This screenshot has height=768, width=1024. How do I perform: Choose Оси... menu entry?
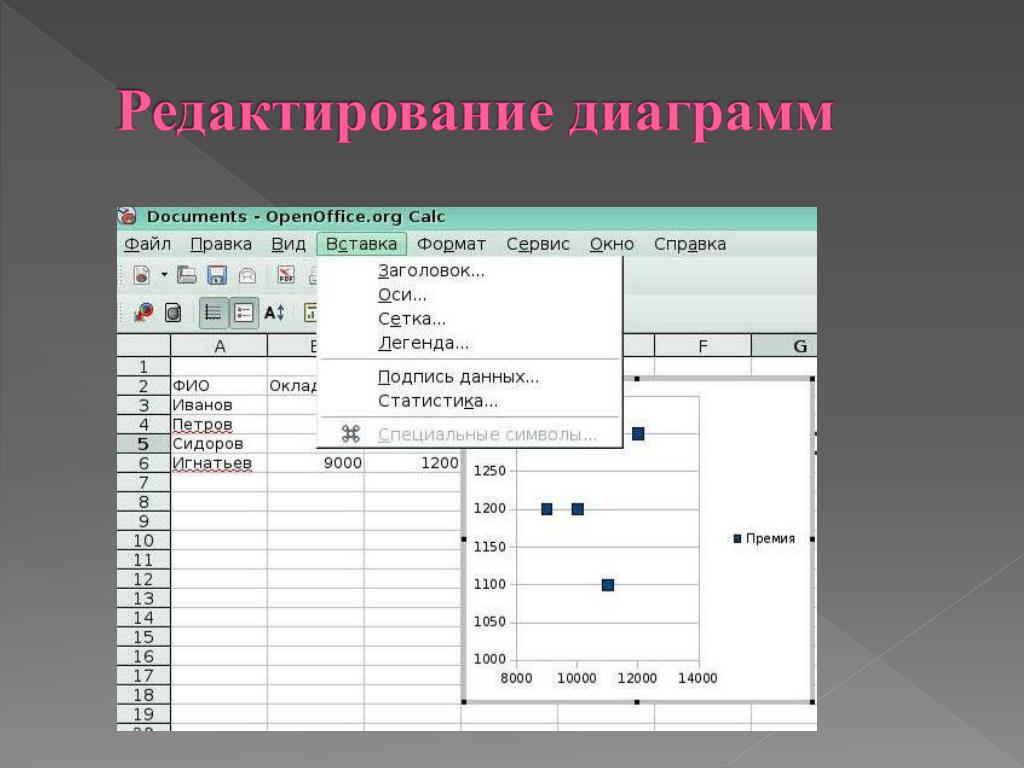[470, 295]
